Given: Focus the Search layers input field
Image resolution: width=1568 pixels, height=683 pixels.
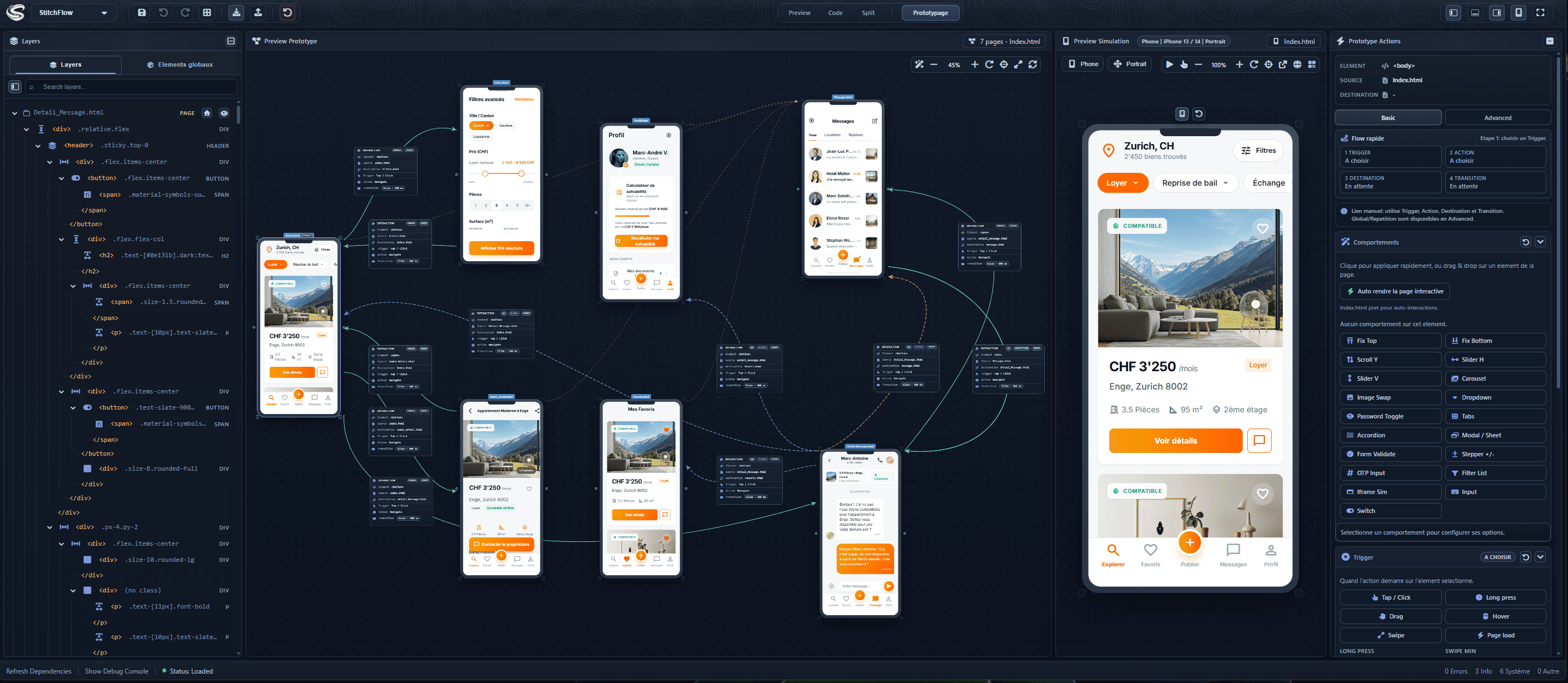Looking at the screenshot, I should [x=131, y=87].
